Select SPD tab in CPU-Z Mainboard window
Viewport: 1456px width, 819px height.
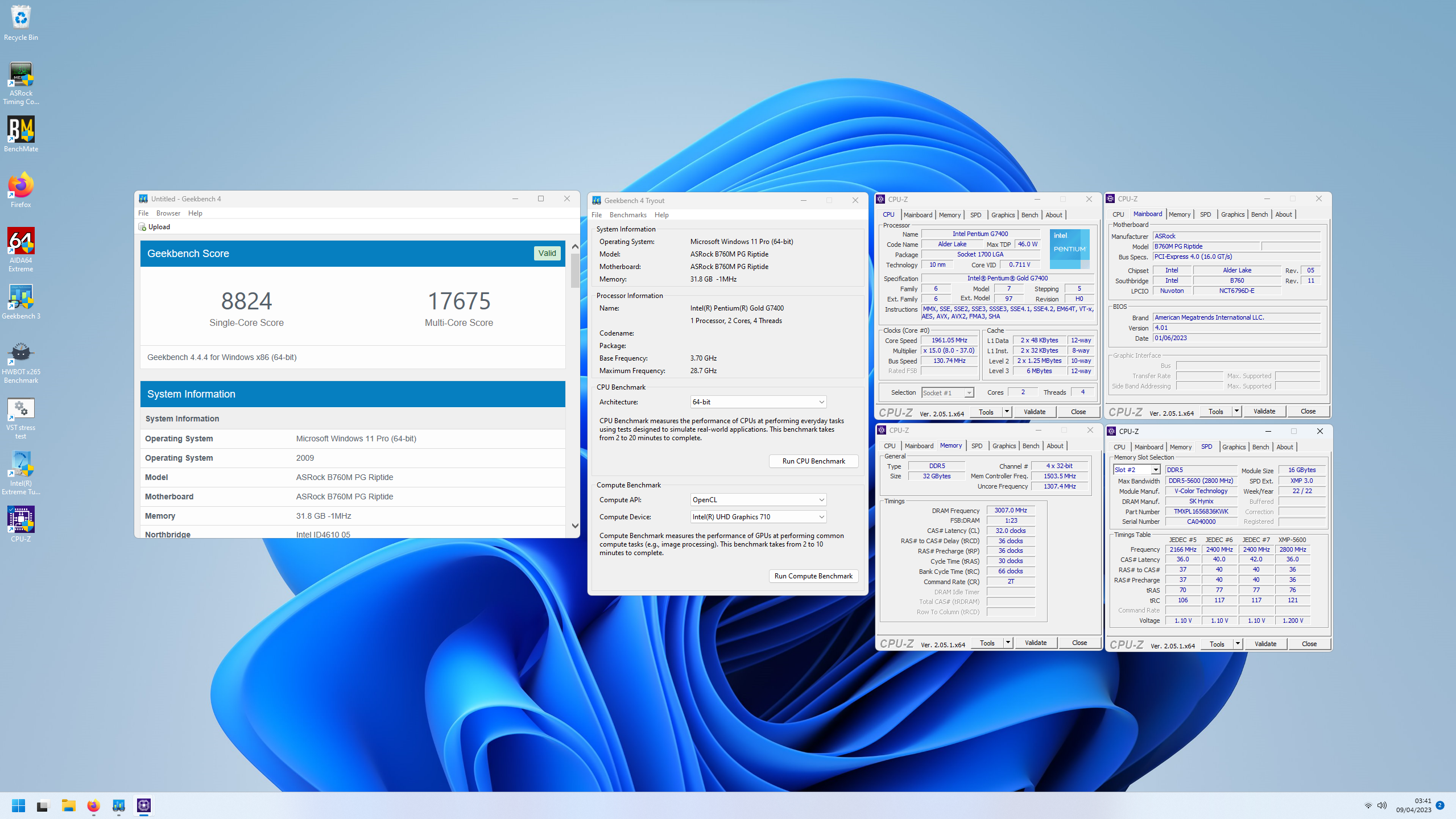pos(1205,214)
